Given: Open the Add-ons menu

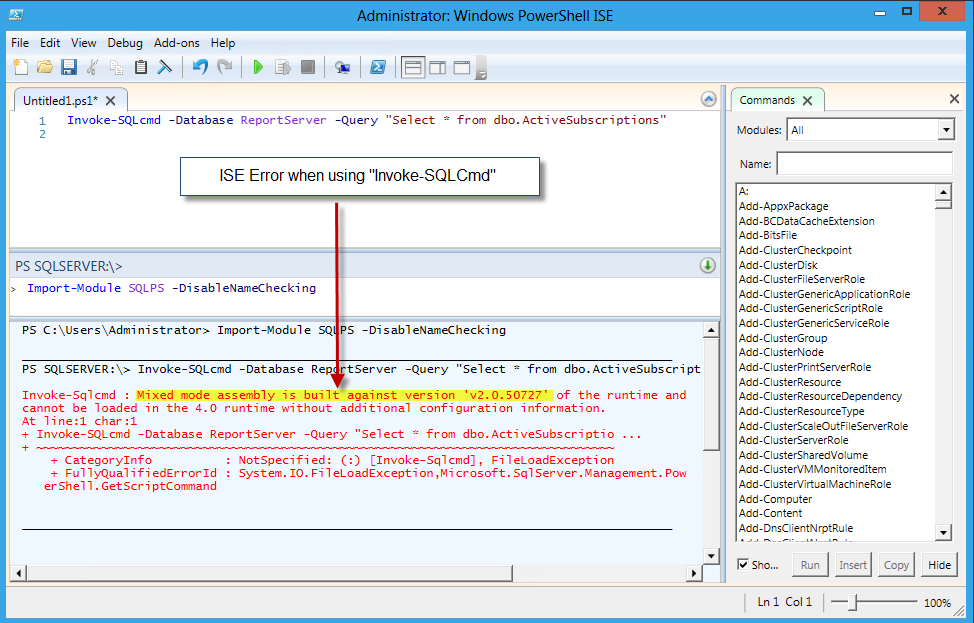Looking at the screenshot, I should 176,43.
